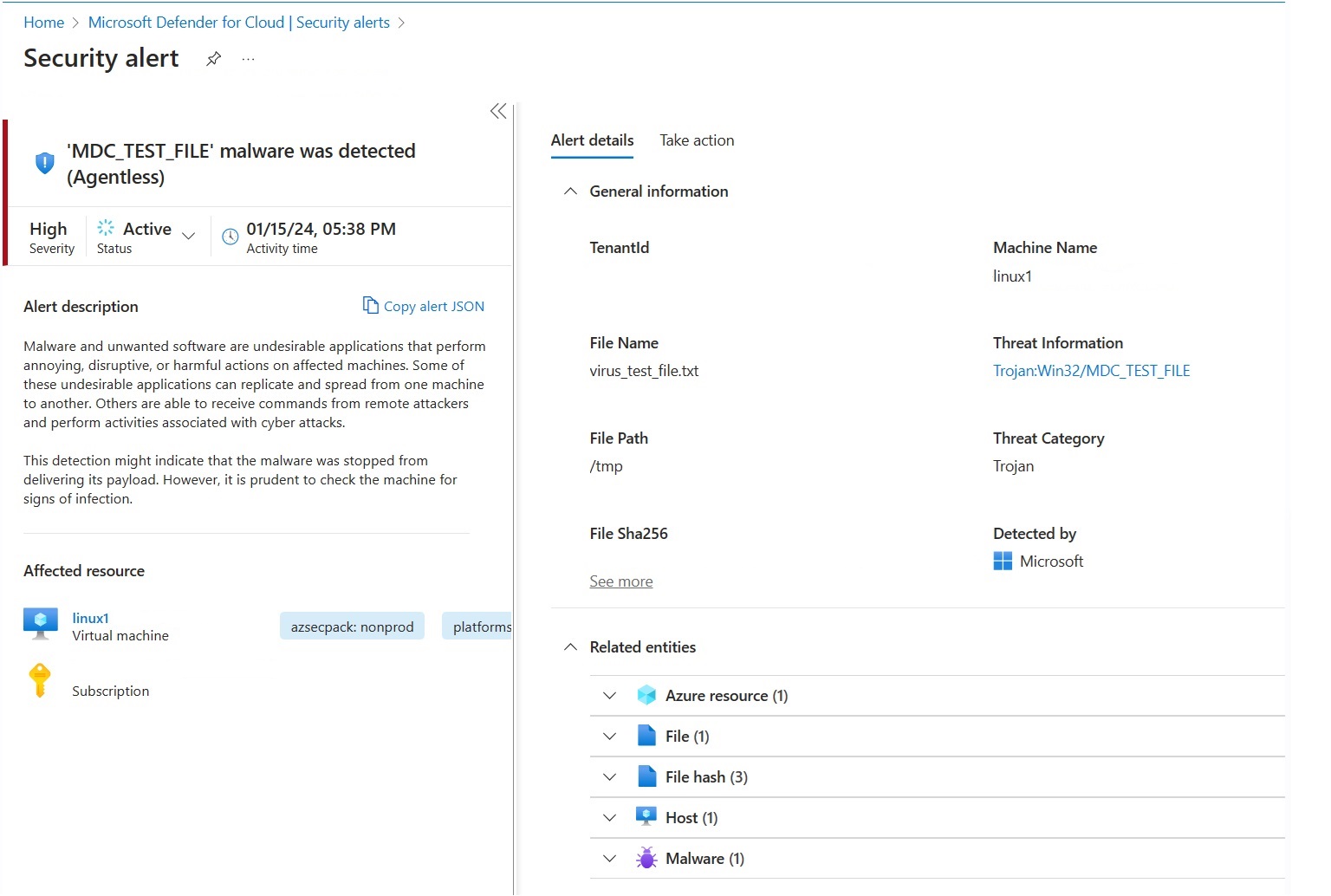Screen dimensions: 1331x896
Task: Click the linux1 virtual machine icon
Action: point(41,624)
